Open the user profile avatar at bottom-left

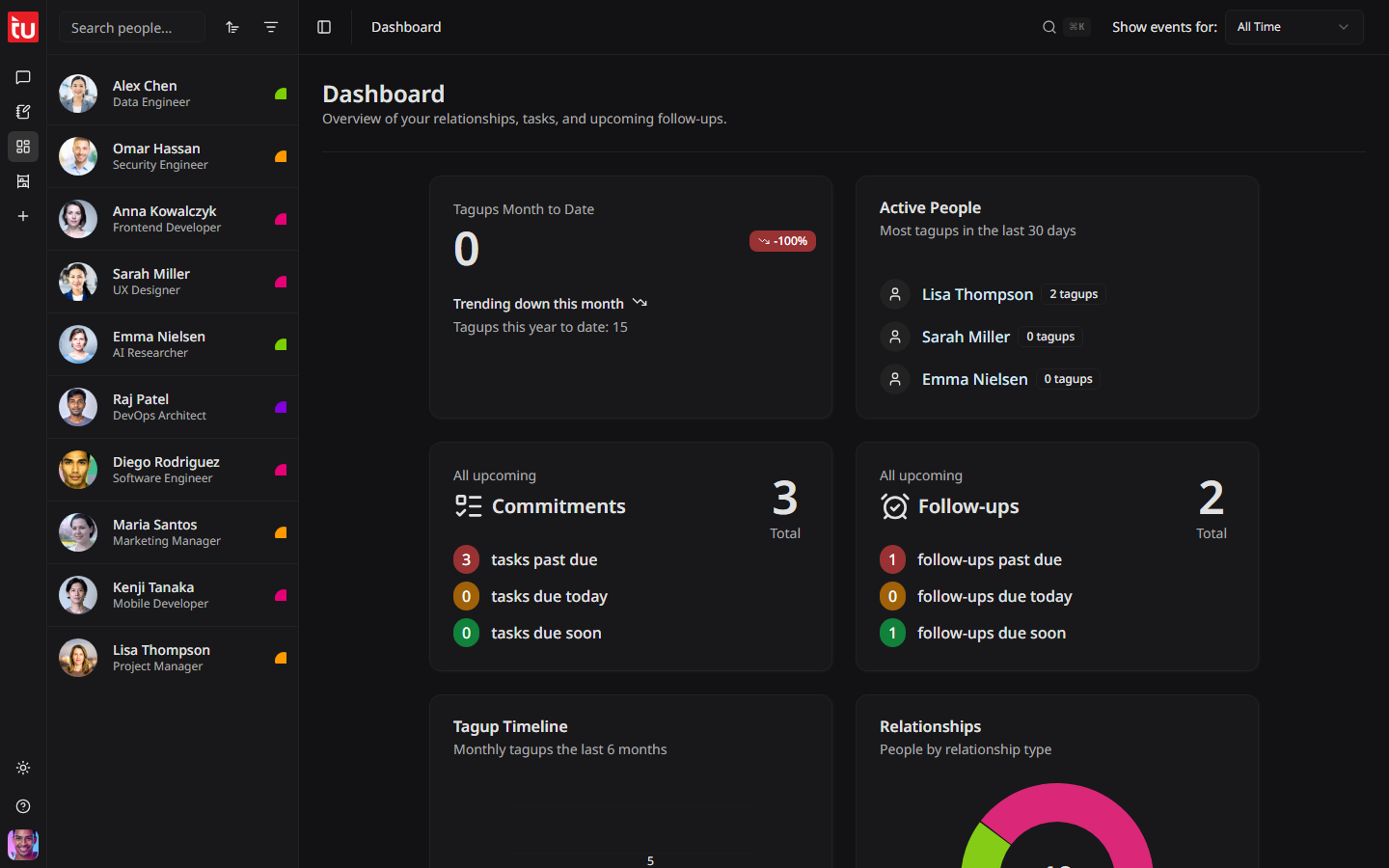23,845
